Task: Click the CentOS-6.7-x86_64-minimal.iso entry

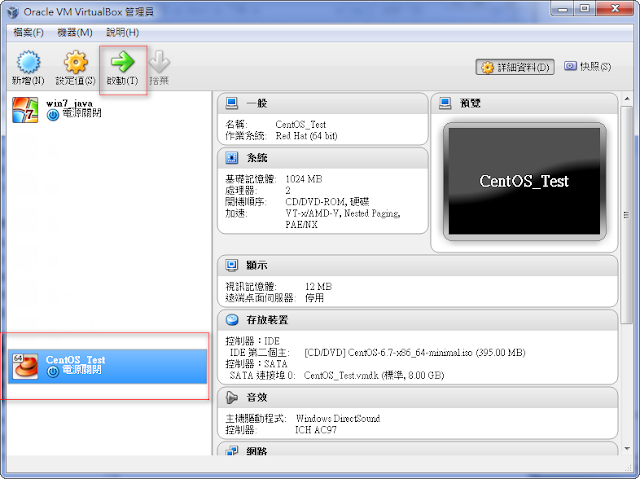Action: (415, 353)
